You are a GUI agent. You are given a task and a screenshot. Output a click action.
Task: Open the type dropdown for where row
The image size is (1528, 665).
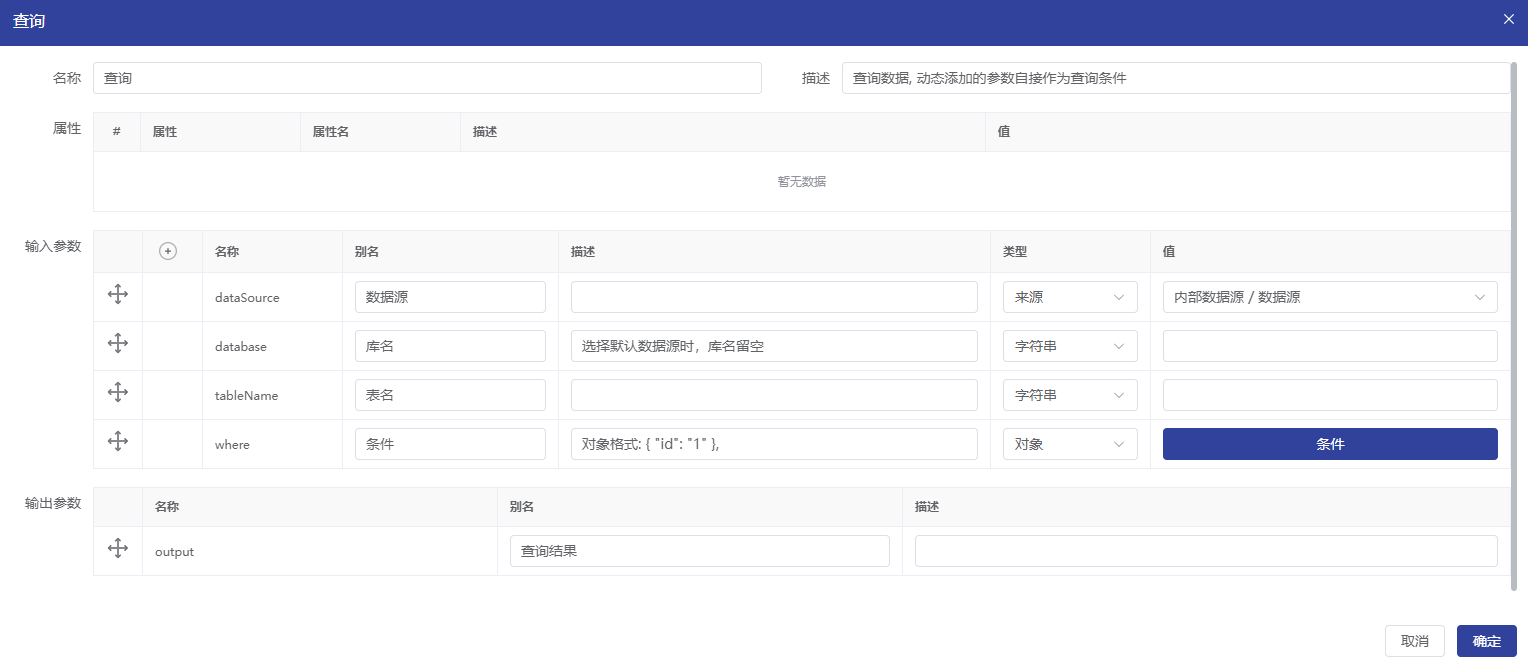pos(1069,444)
